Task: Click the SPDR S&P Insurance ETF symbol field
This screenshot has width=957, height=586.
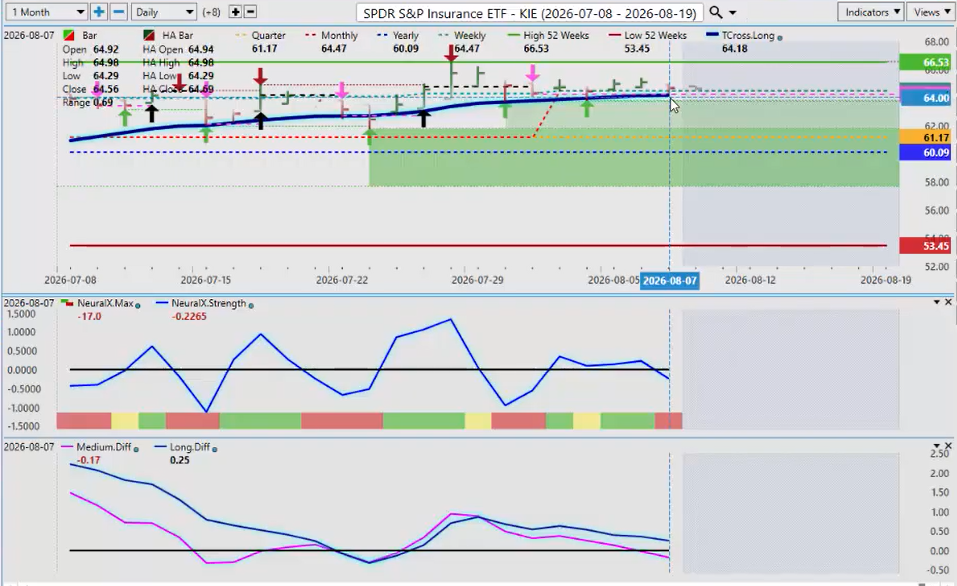Action: (530, 13)
